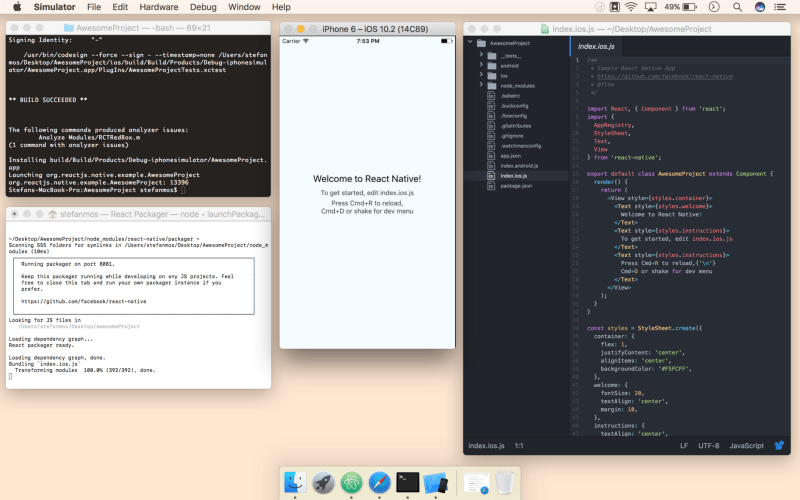Click the bash terminal prompt cursor
800x500 pixels.
pyautogui.click(x=183, y=190)
